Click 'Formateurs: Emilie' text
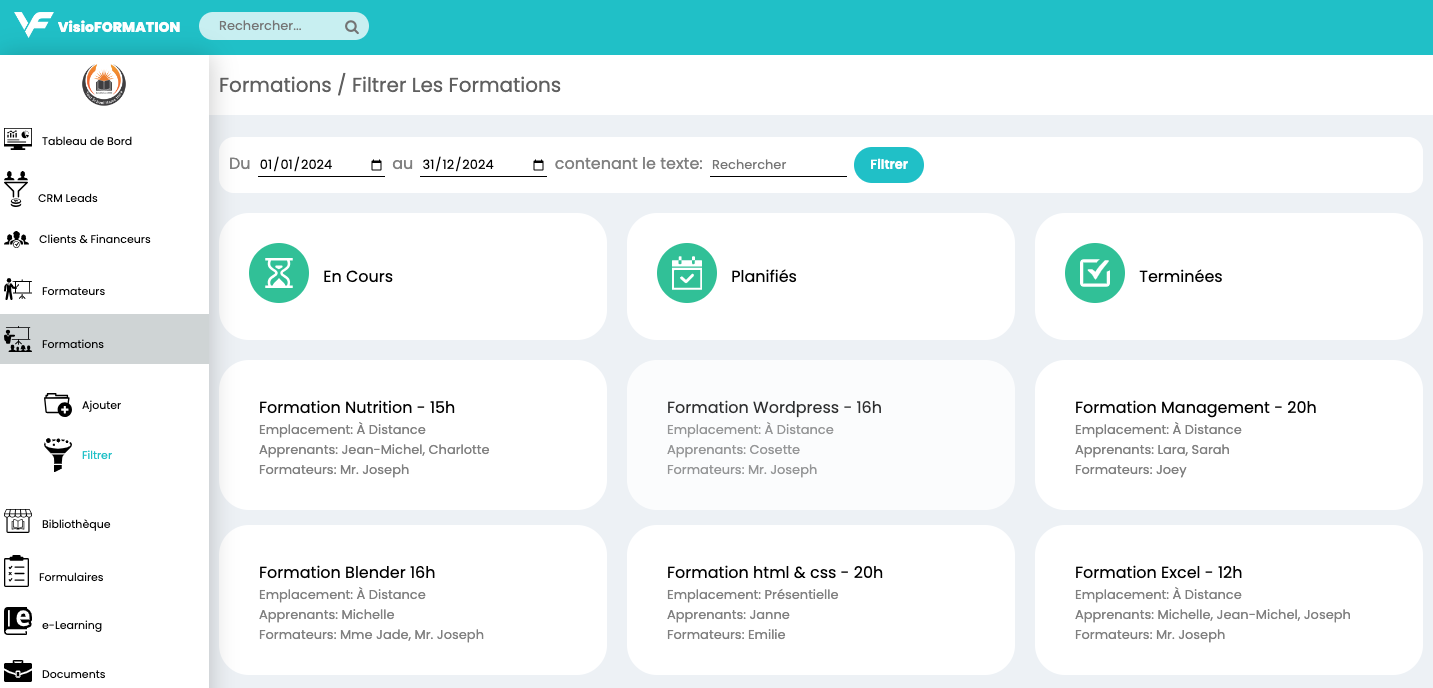The height and width of the screenshot is (688, 1433). point(726,635)
